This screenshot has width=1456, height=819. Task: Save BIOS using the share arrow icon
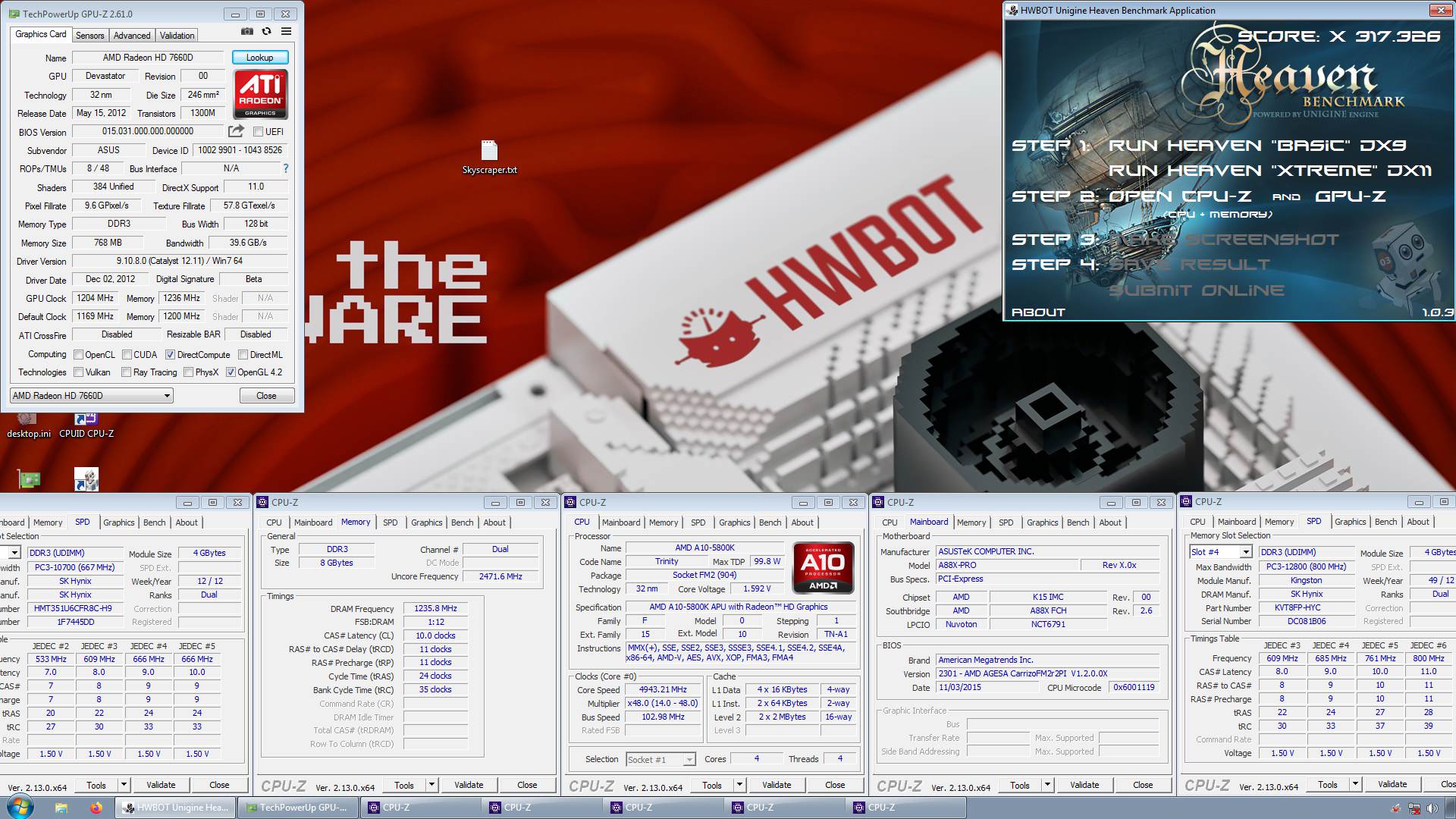(236, 131)
